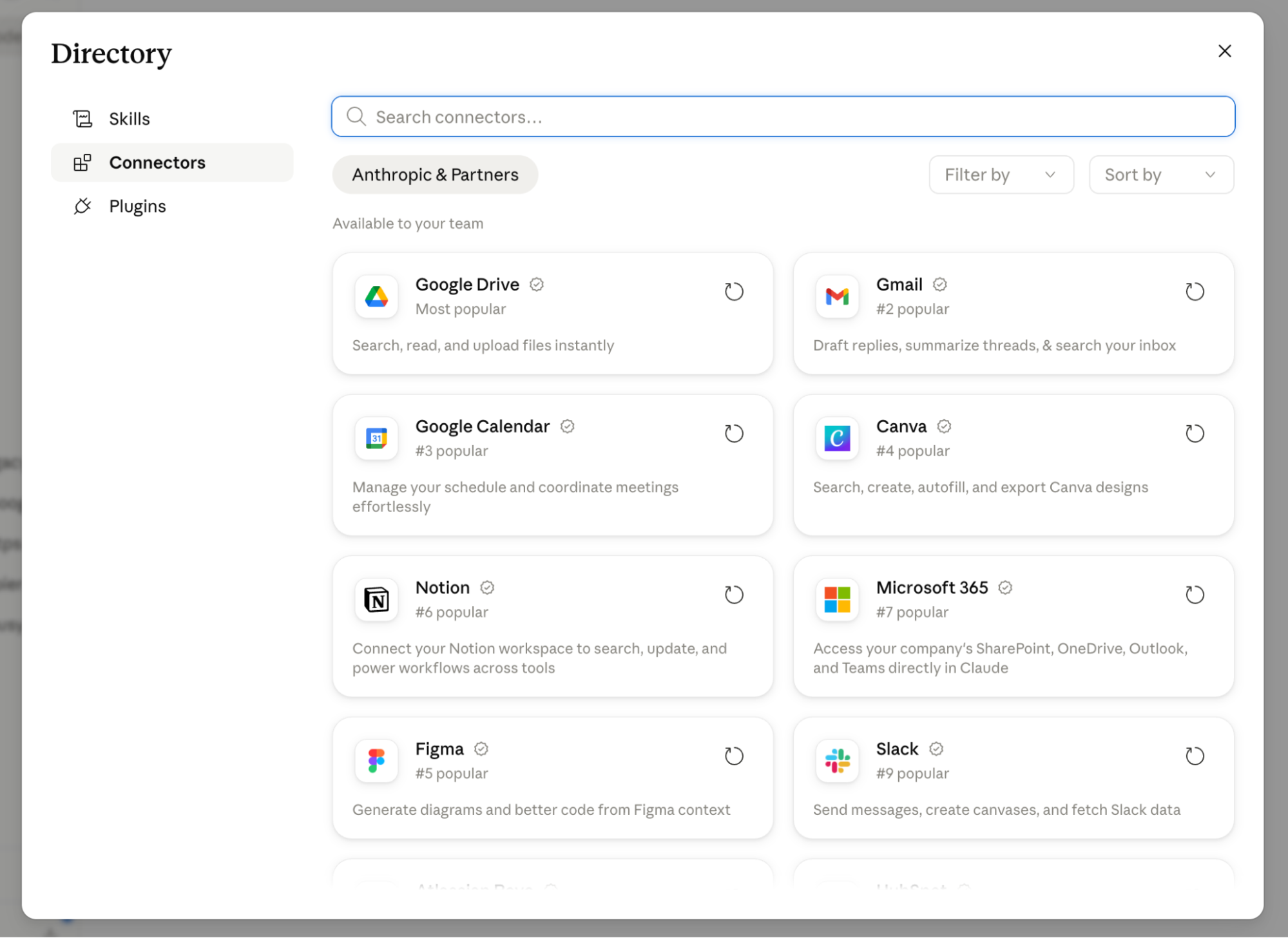Open the Google Drive connector title
The image size is (1288, 938).
(x=467, y=284)
